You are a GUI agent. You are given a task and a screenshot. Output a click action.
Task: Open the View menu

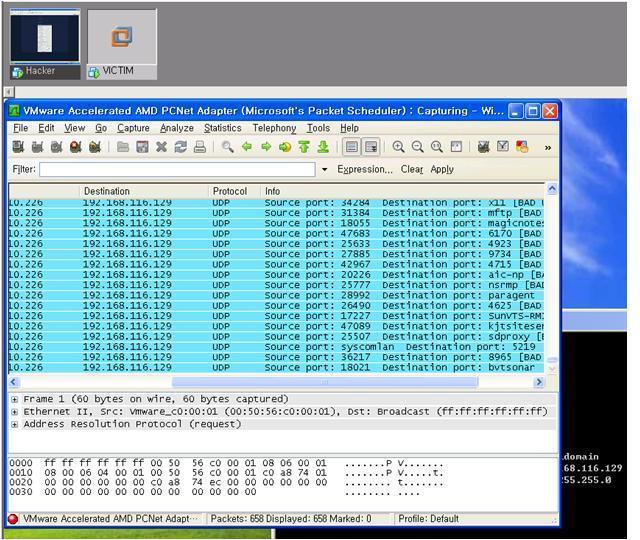click(x=75, y=128)
